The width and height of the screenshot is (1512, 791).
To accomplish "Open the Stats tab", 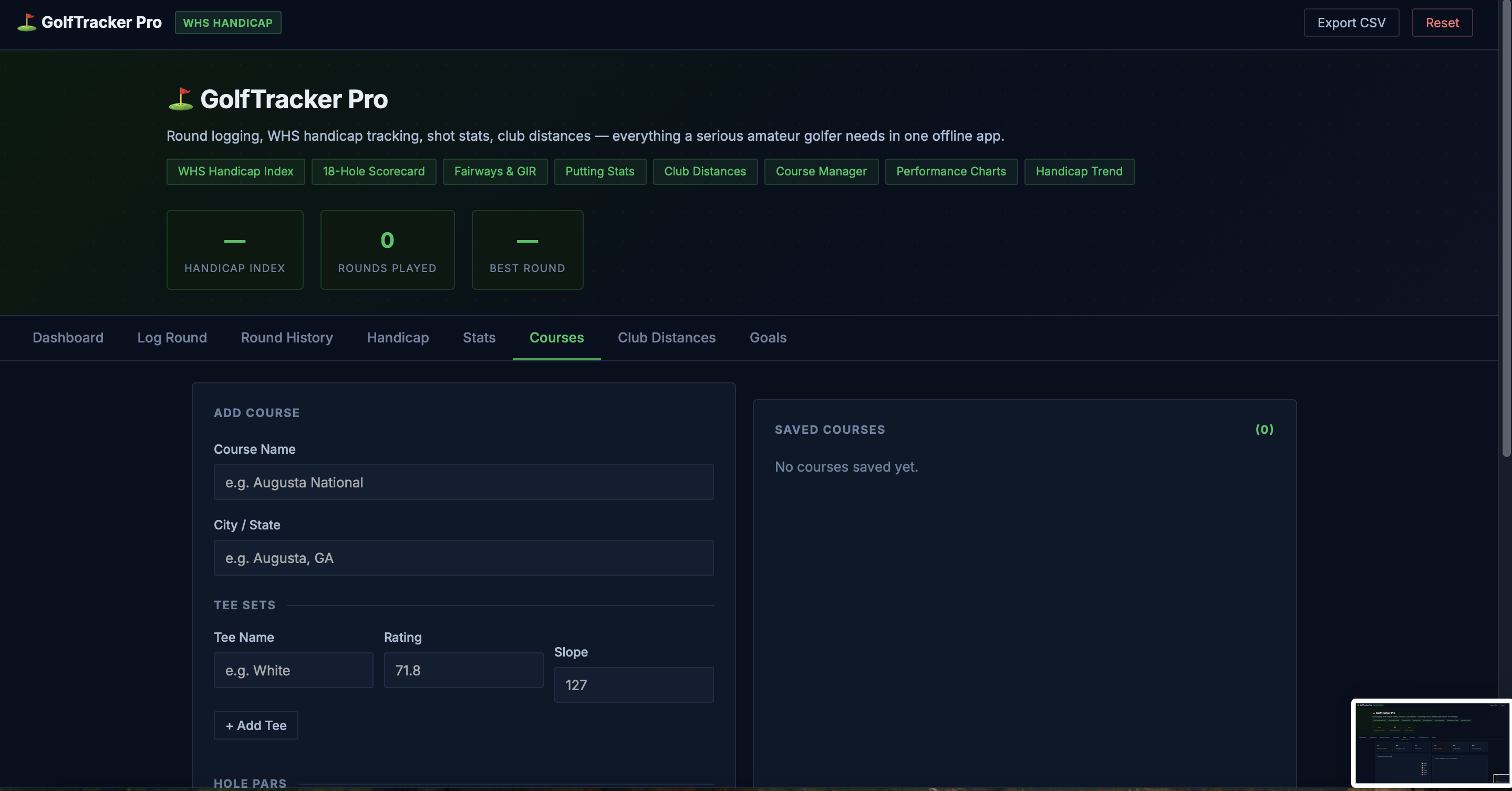I will [x=479, y=337].
